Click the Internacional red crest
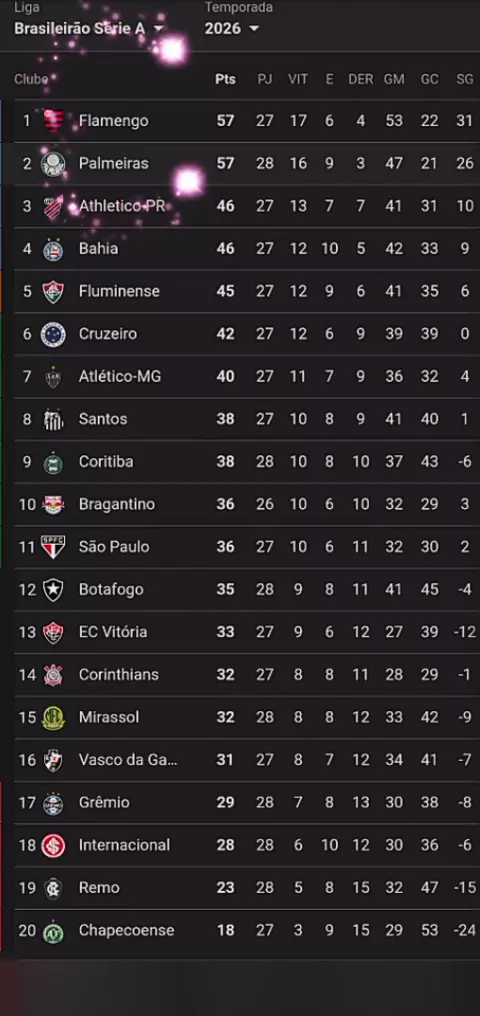480x1016 pixels. click(x=53, y=845)
